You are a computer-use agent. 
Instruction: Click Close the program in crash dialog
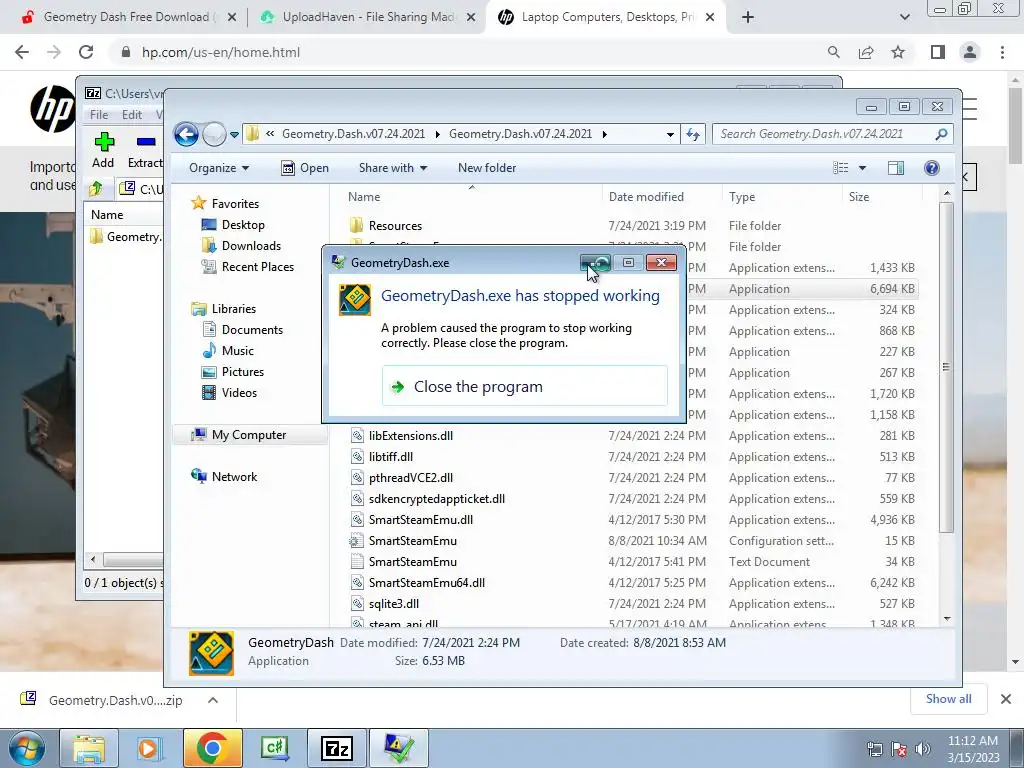524,387
